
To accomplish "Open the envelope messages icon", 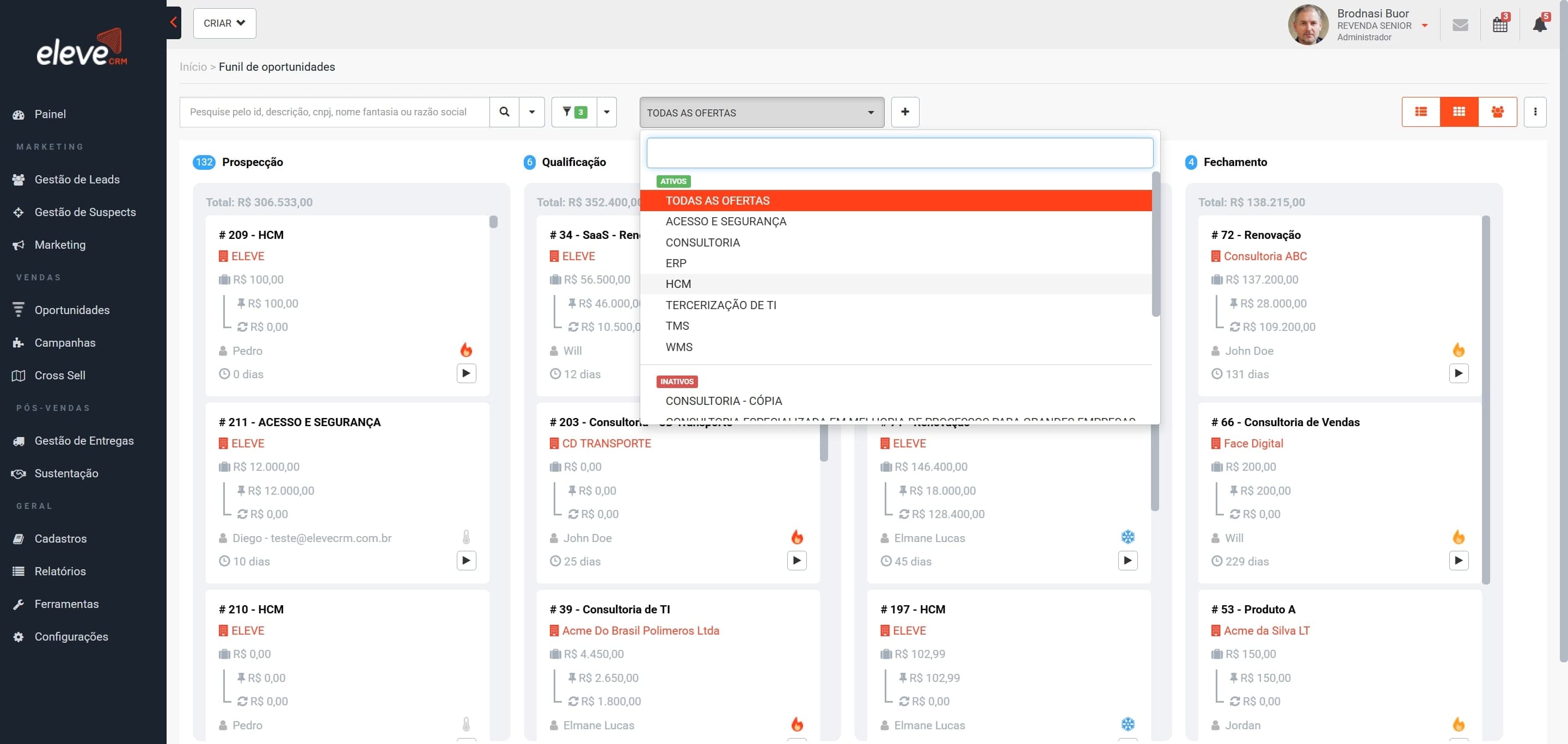I will [x=1460, y=25].
